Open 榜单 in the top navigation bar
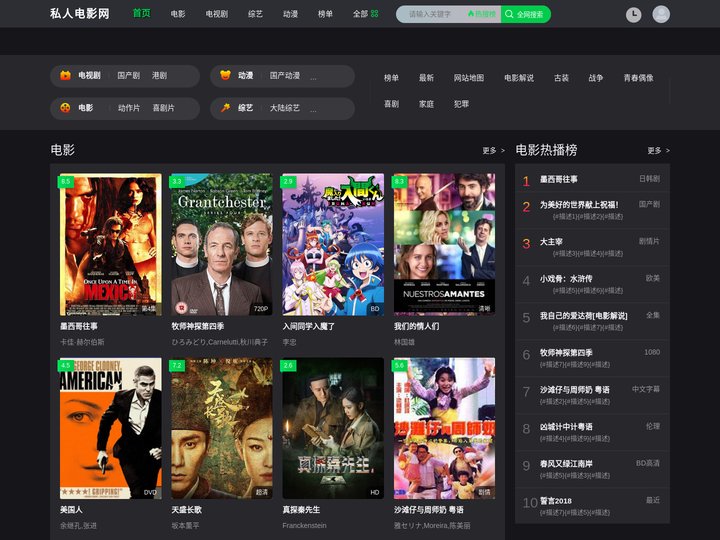The width and height of the screenshot is (720, 540). click(x=325, y=14)
